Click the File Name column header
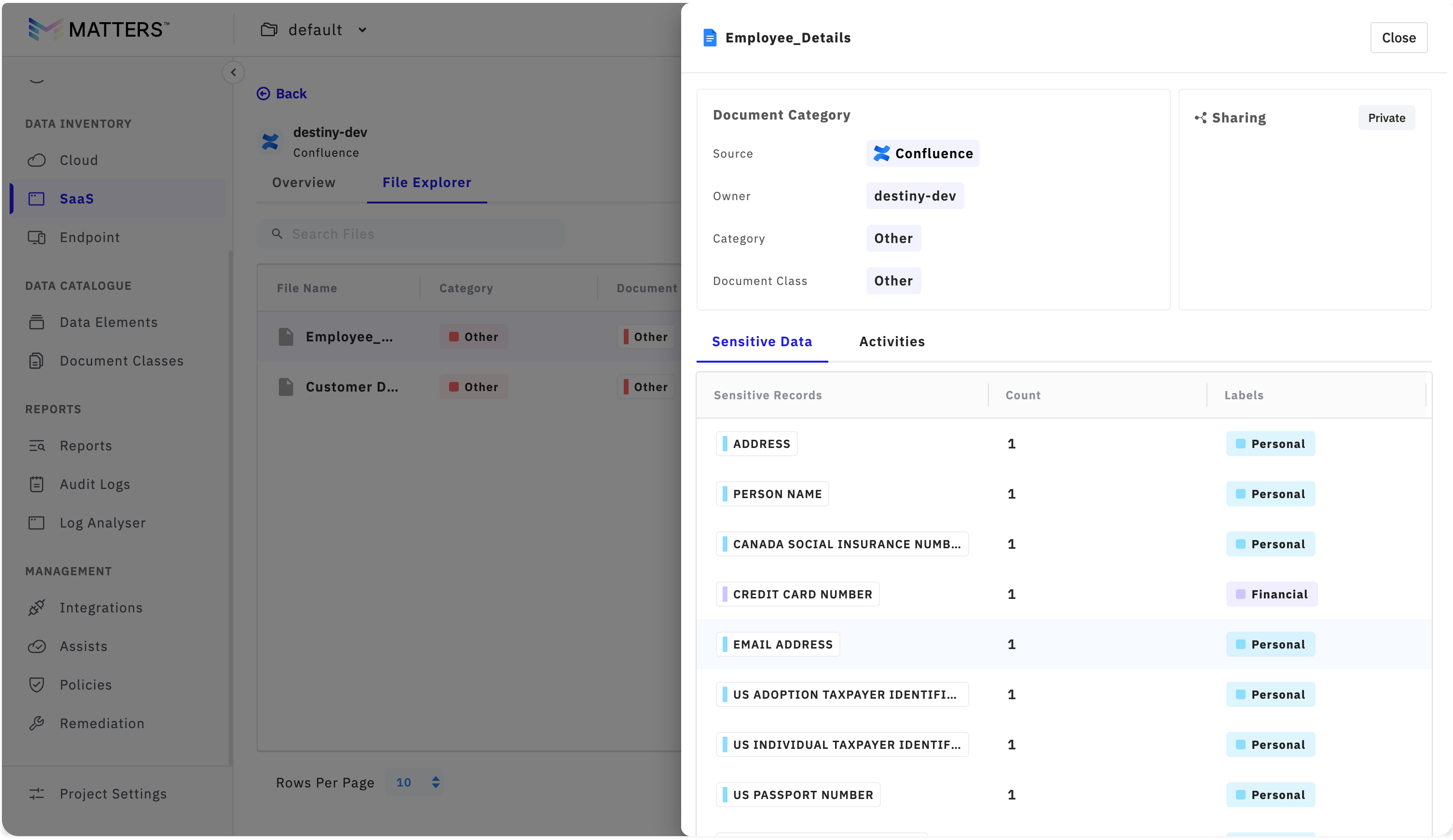The width and height of the screenshot is (1453, 840). (307, 288)
